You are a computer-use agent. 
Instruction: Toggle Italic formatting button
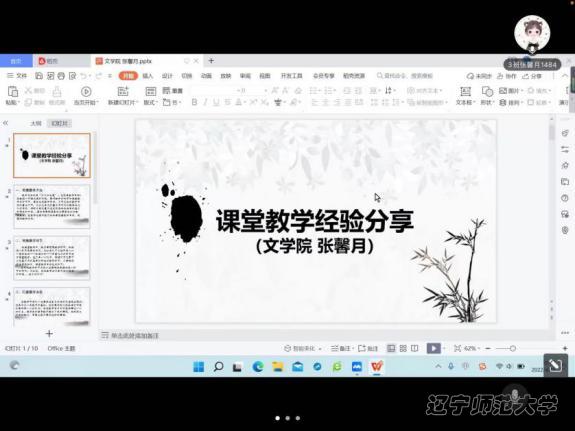pos(205,102)
